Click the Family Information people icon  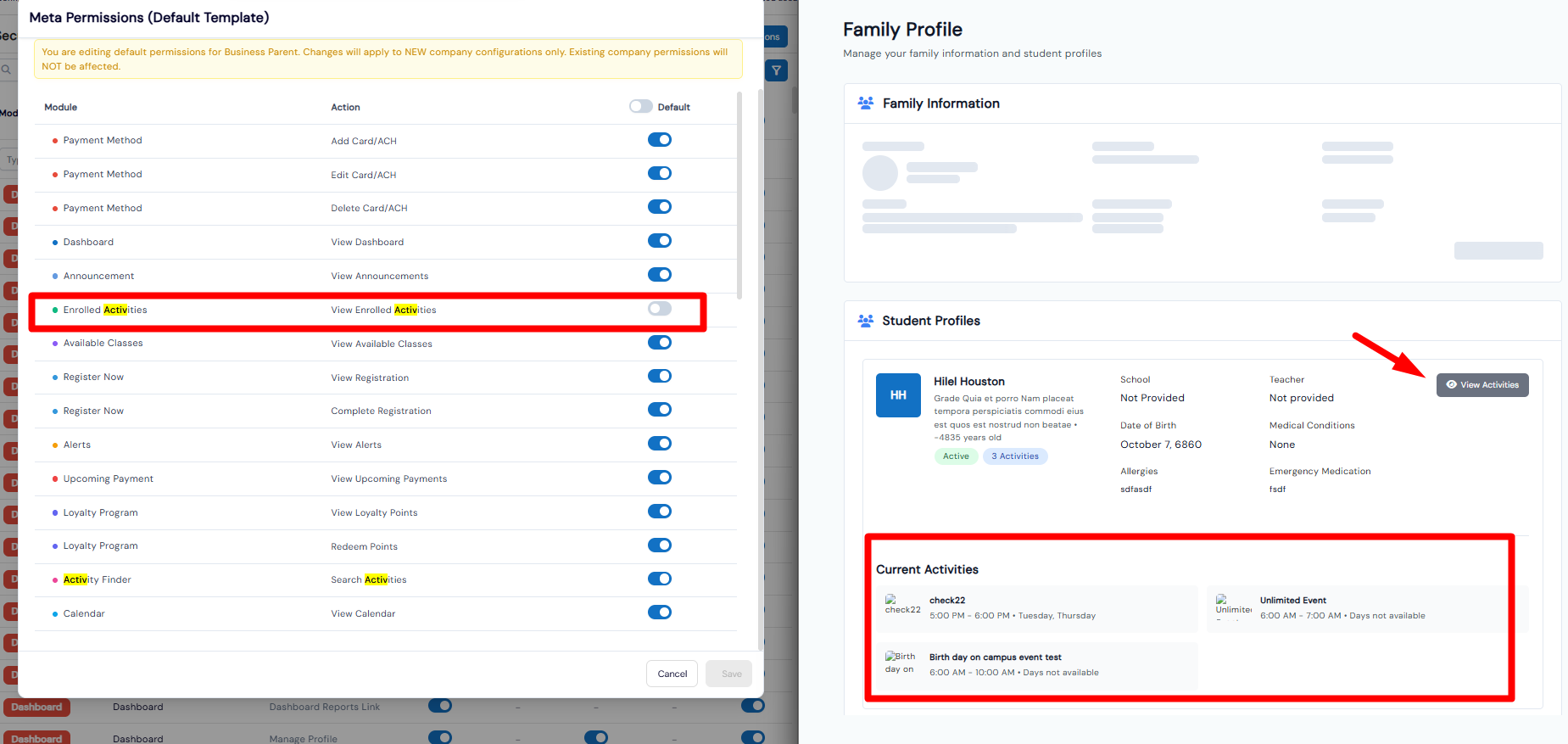tap(865, 103)
